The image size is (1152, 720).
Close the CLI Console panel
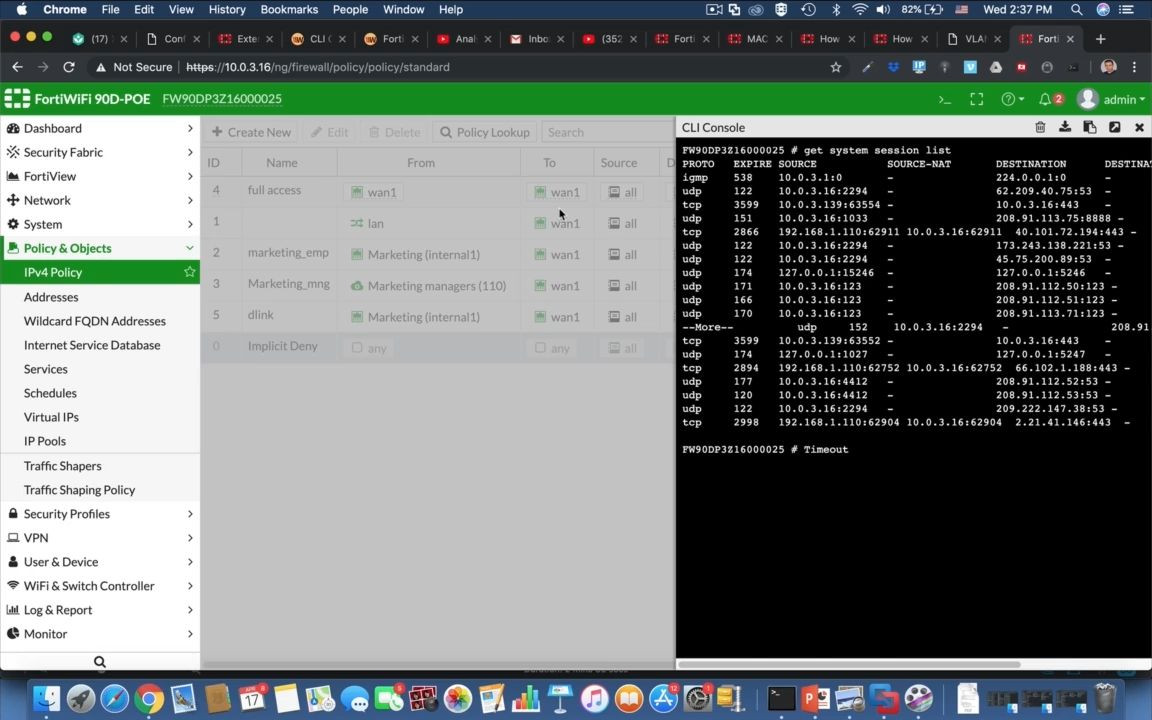[1139, 128]
